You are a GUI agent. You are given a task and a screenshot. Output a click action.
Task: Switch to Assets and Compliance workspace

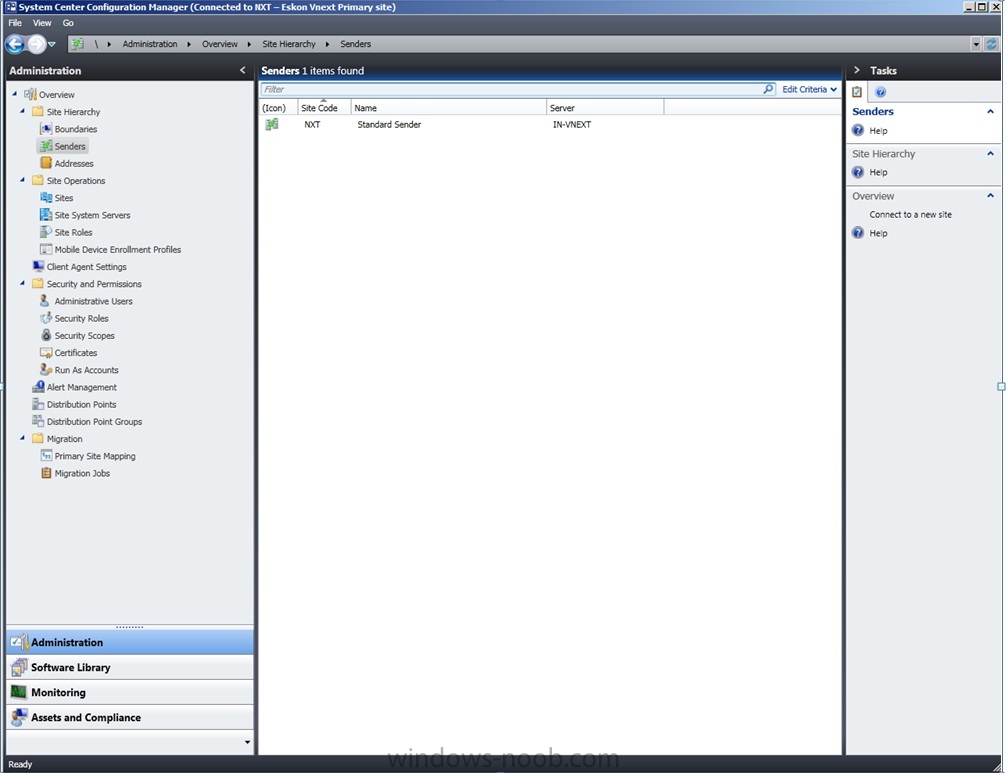tap(130, 717)
